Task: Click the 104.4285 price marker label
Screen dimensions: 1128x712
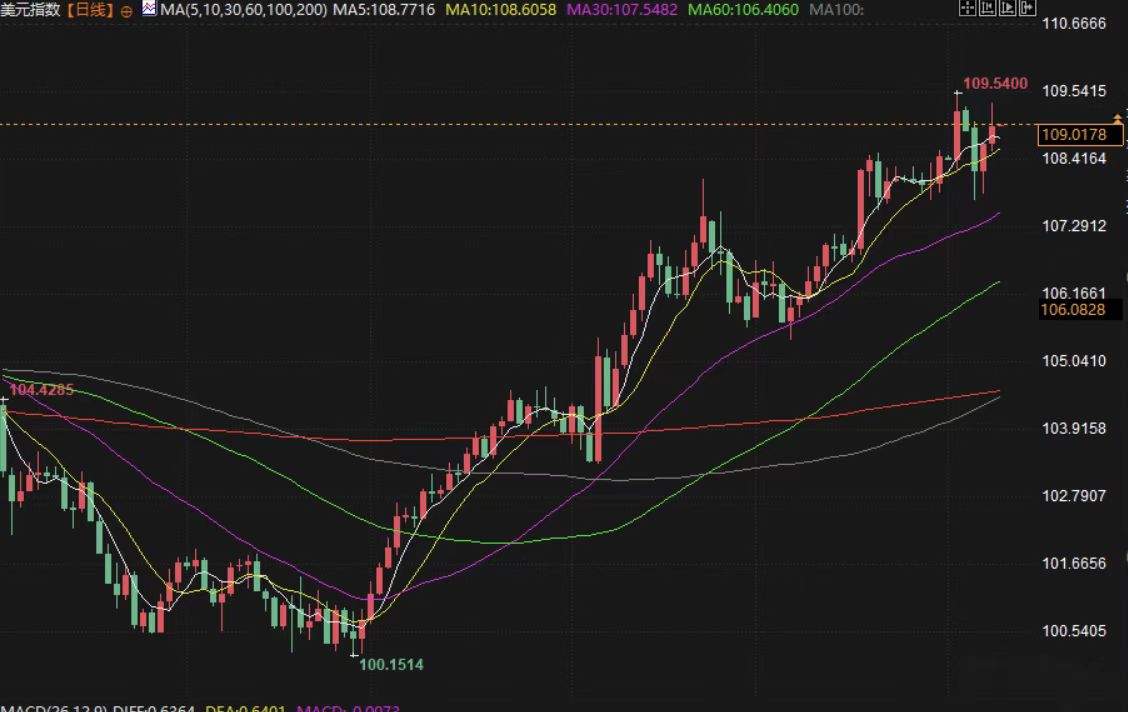Action: click(x=41, y=390)
